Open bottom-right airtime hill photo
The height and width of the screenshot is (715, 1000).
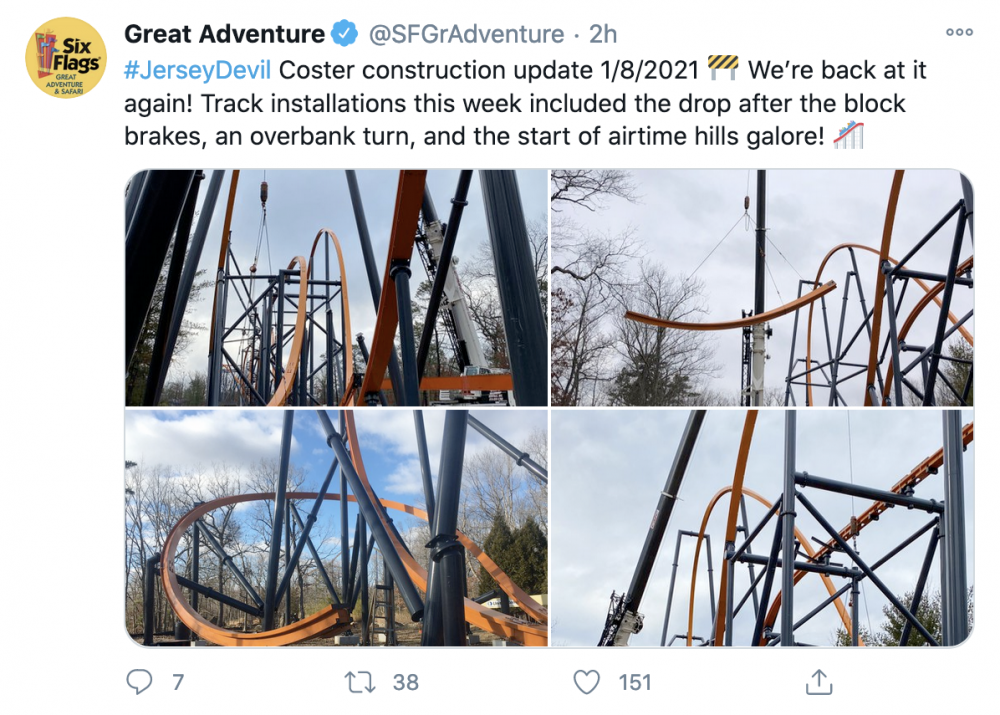[x=762, y=528]
